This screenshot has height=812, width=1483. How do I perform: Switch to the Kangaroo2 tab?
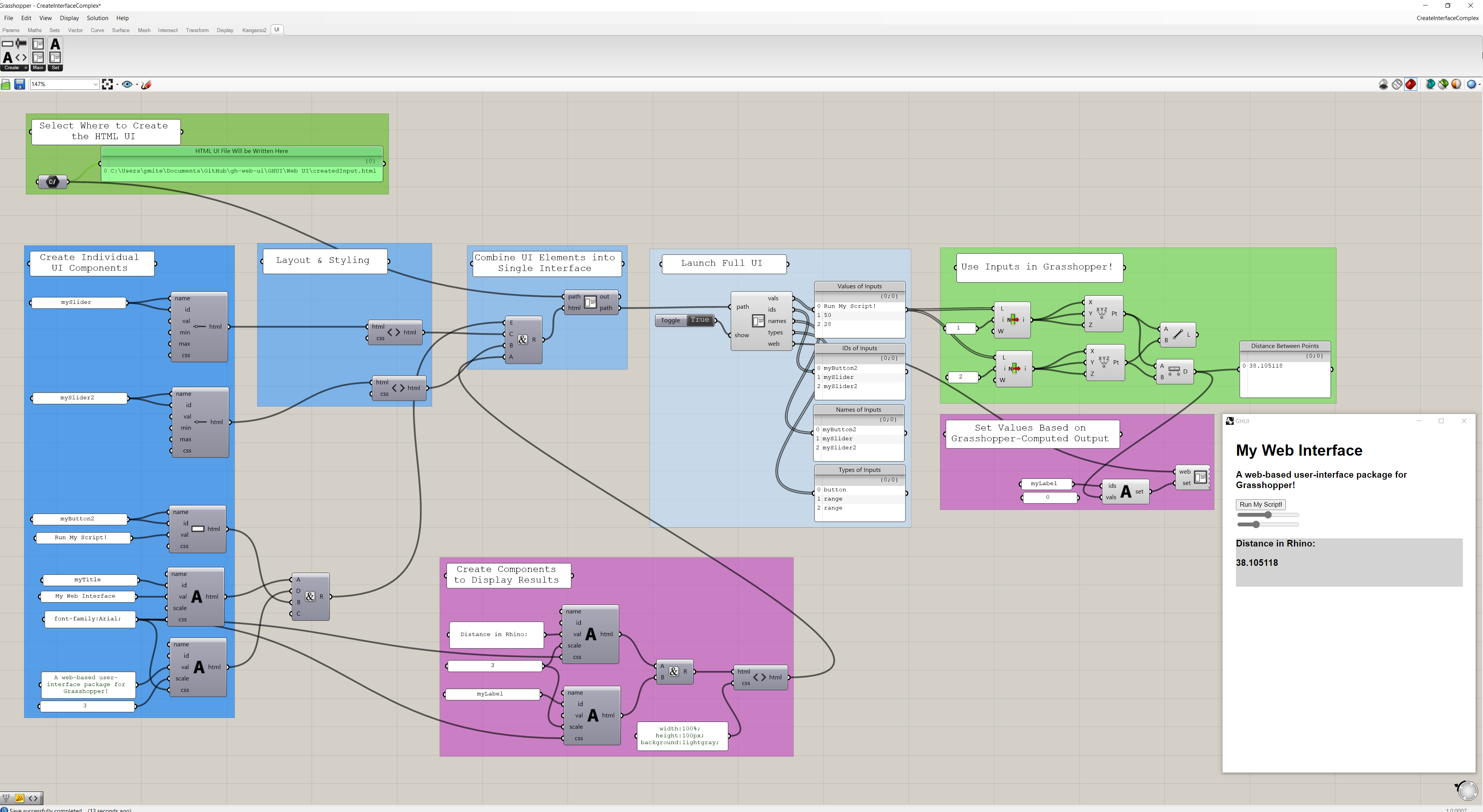(254, 30)
